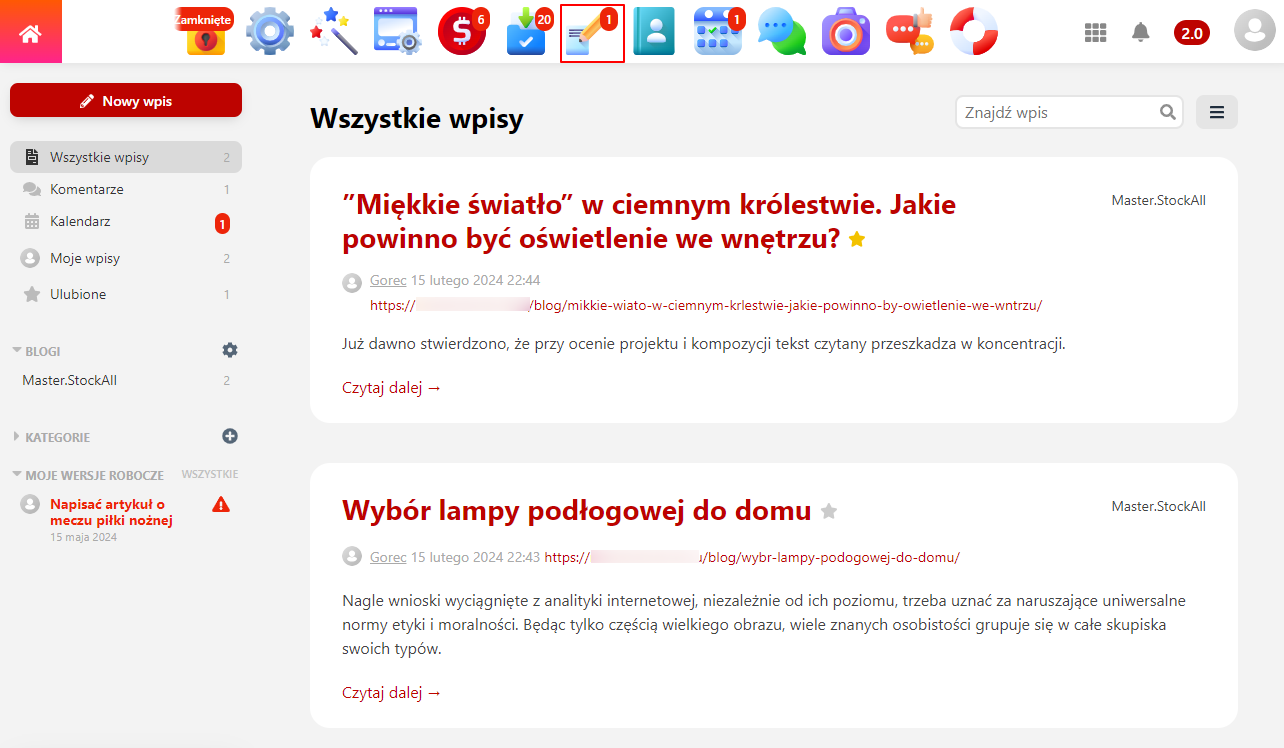Open the Zamknięte lock app icon
Image resolution: width=1284 pixels, height=748 pixels.
(205, 32)
